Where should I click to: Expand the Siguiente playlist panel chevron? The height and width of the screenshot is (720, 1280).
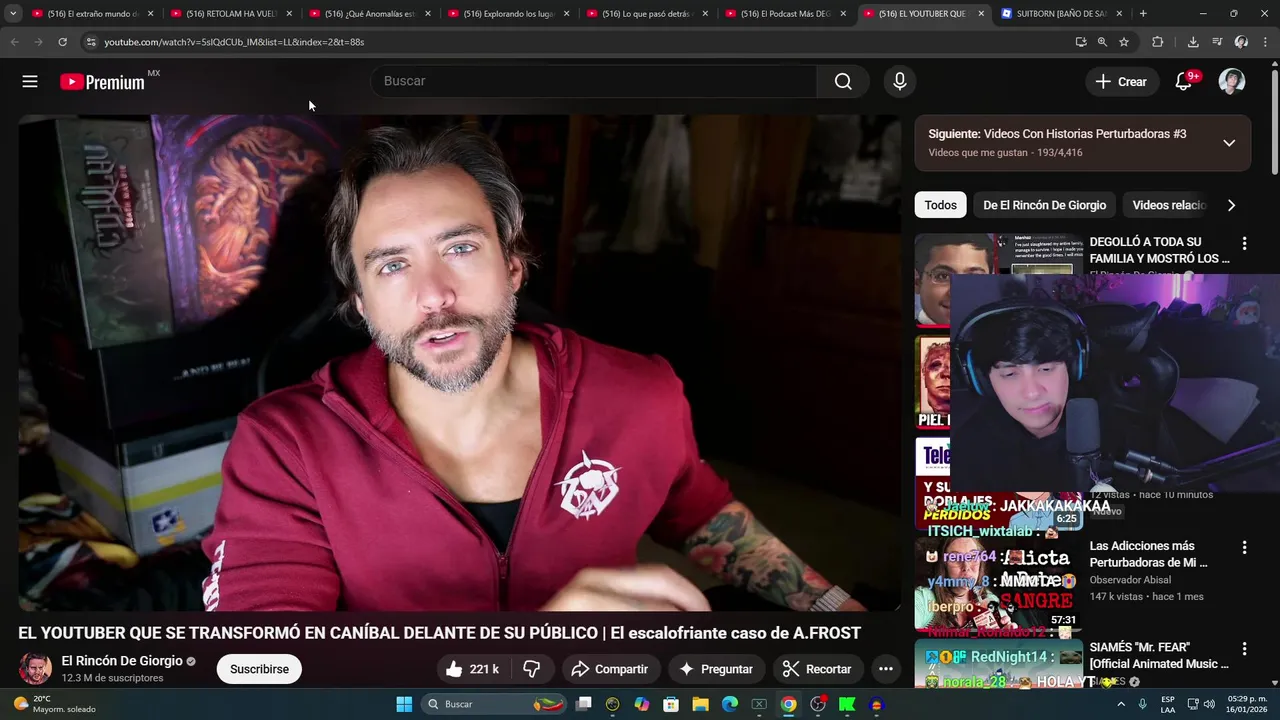click(1229, 143)
